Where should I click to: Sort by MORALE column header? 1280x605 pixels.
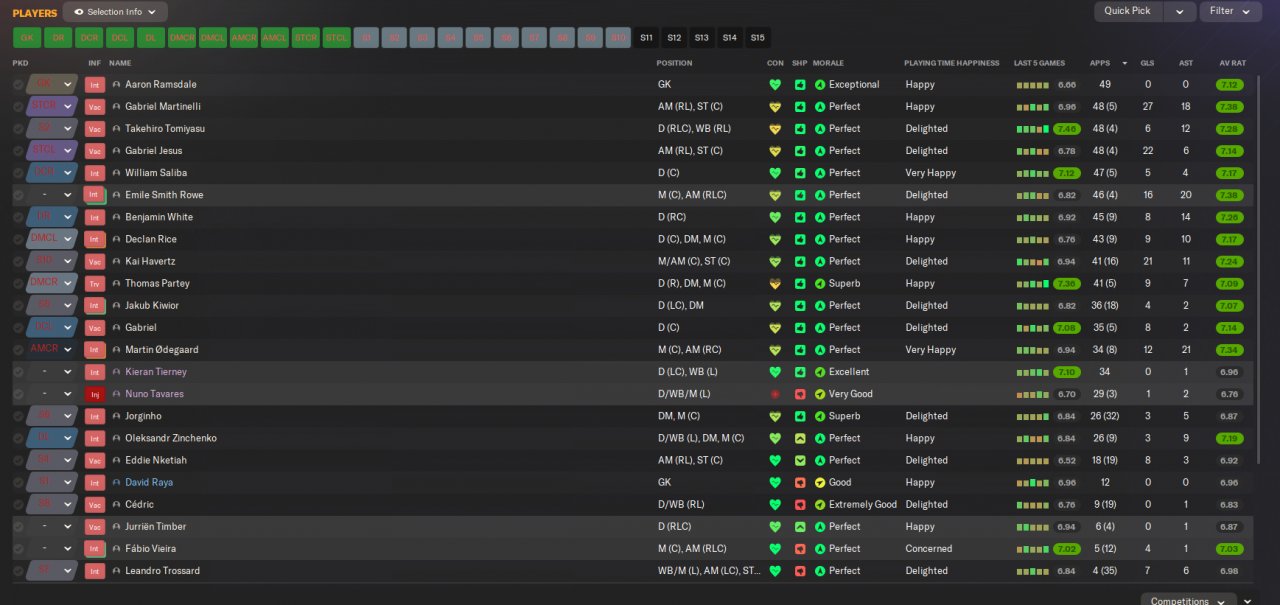(828, 63)
